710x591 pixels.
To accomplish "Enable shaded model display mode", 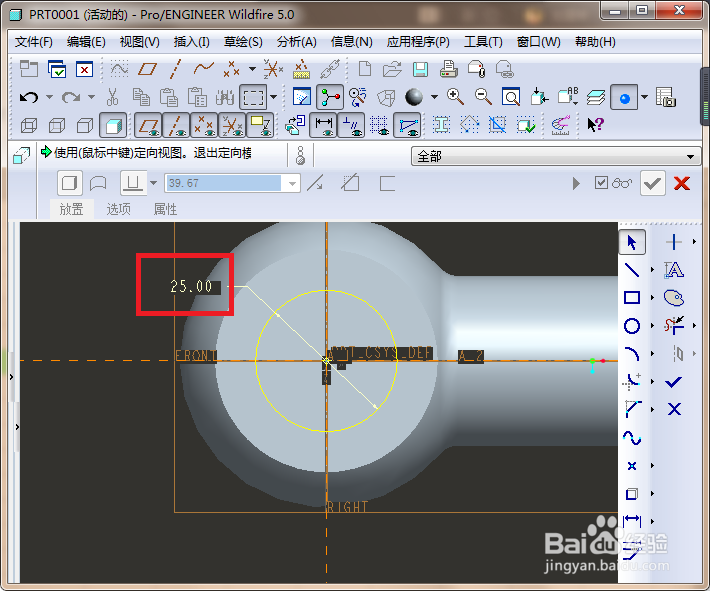I will click(x=113, y=125).
